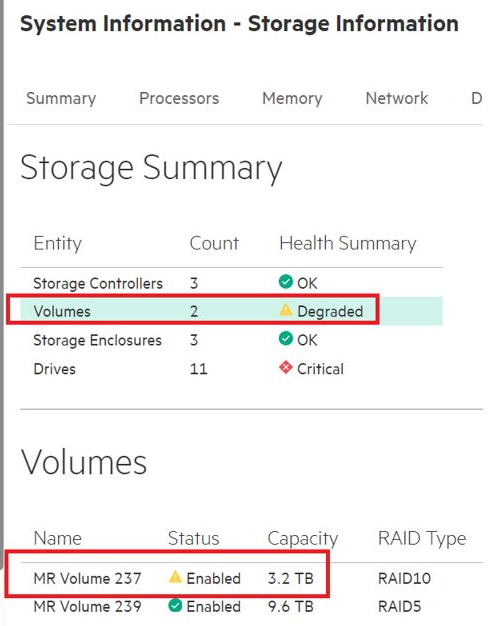Go to the Memory tab

click(292, 98)
